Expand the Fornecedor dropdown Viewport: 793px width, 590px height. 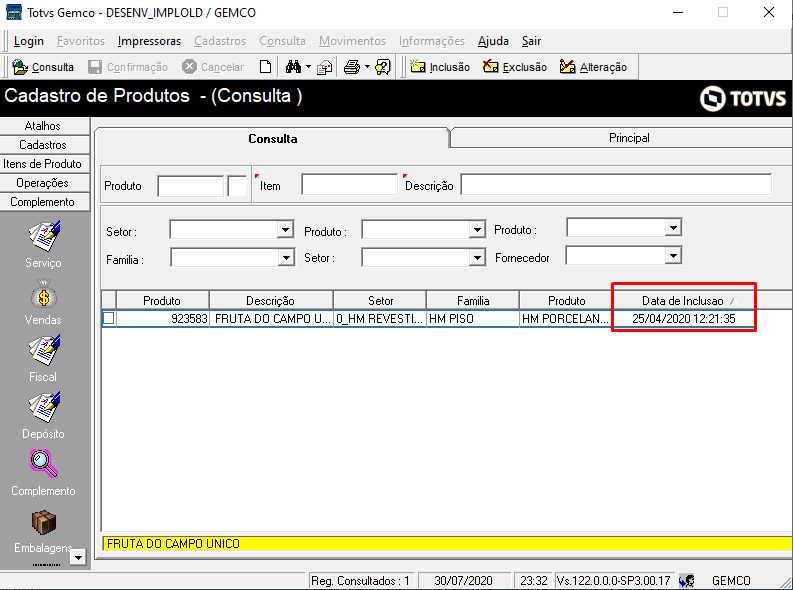[673, 256]
